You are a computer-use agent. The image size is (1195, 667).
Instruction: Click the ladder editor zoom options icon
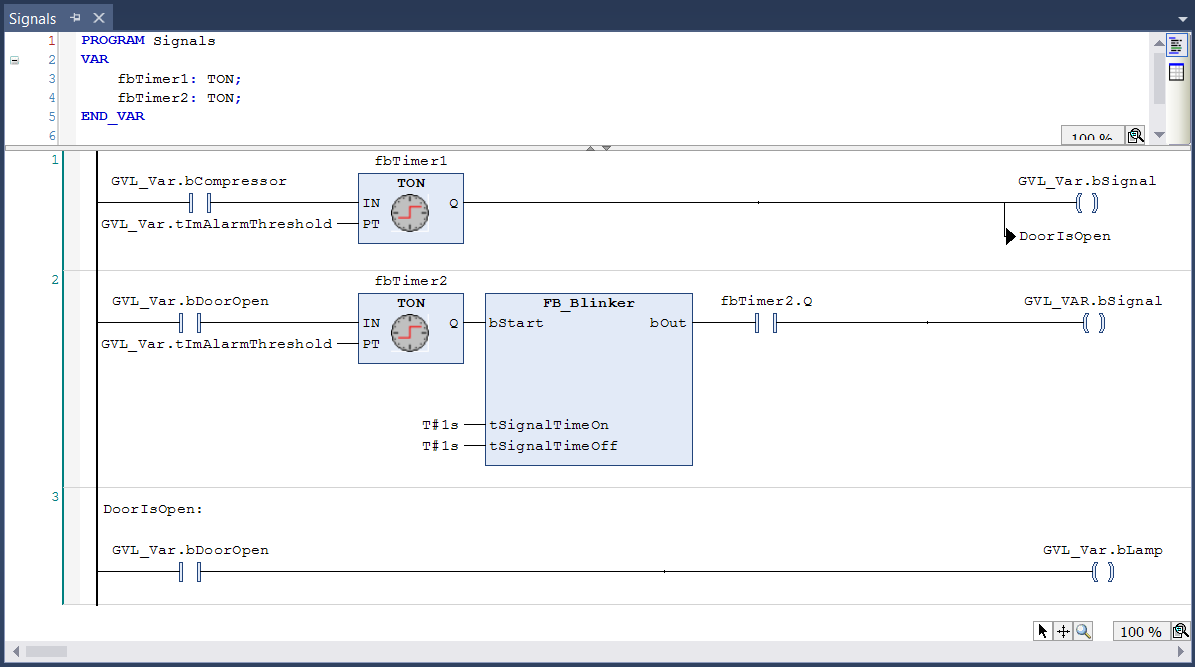point(1180,631)
